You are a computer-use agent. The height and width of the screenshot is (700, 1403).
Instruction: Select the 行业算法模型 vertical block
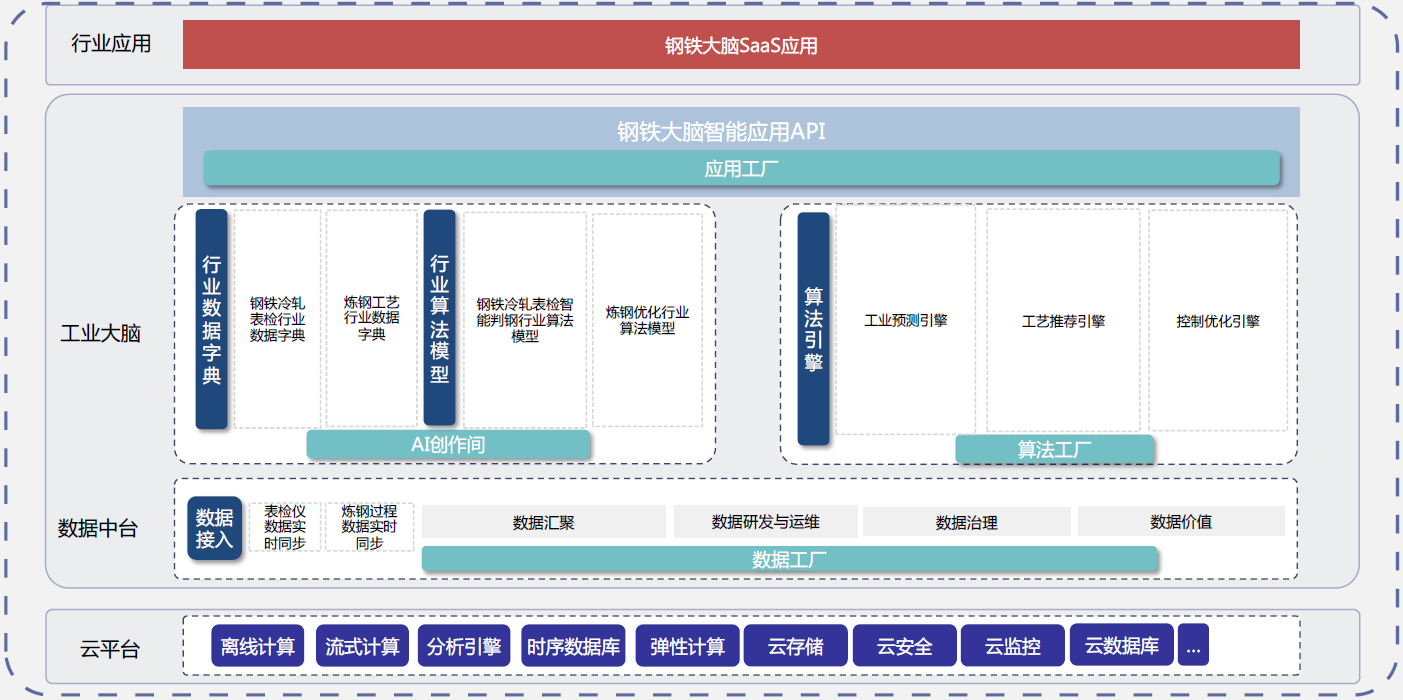click(x=439, y=317)
